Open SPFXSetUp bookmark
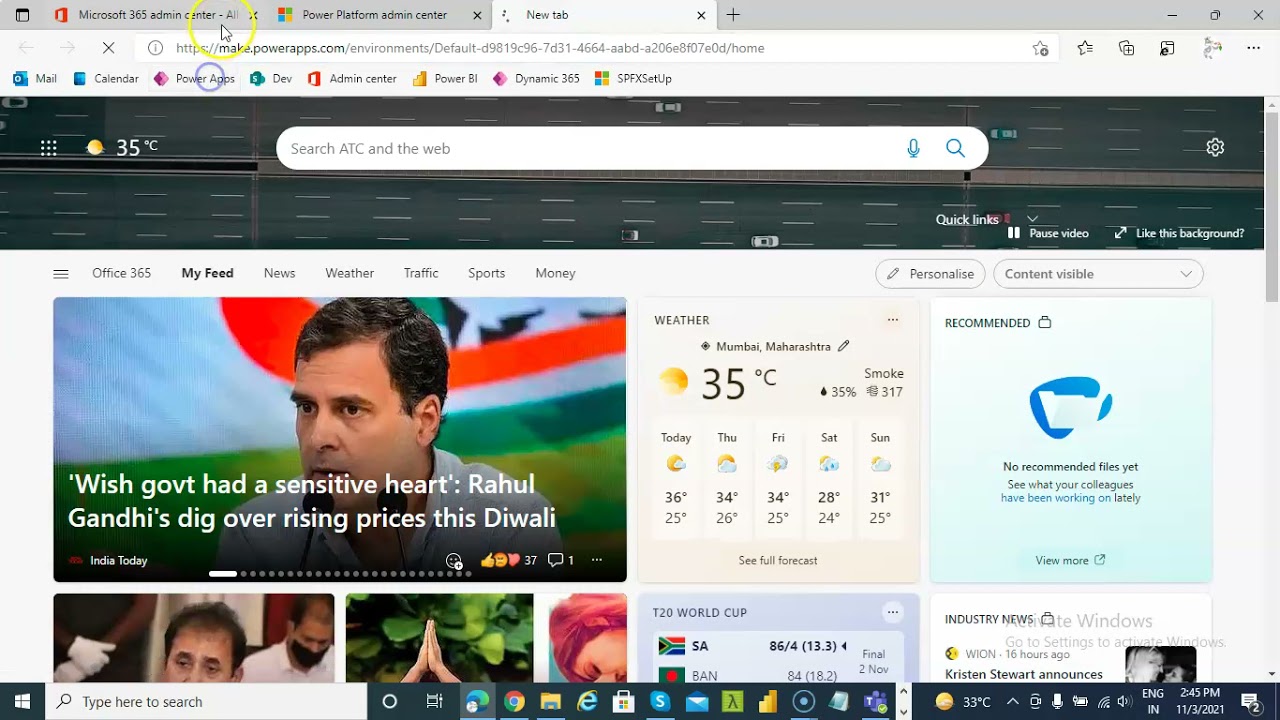Image resolution: width=1280 pixels, height=720 pixels. click(633, 78)
